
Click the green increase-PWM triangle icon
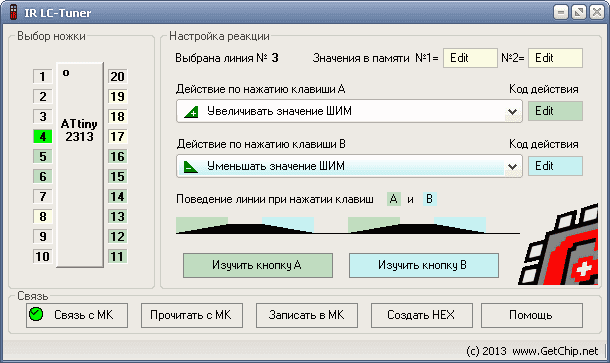point(191,112)
